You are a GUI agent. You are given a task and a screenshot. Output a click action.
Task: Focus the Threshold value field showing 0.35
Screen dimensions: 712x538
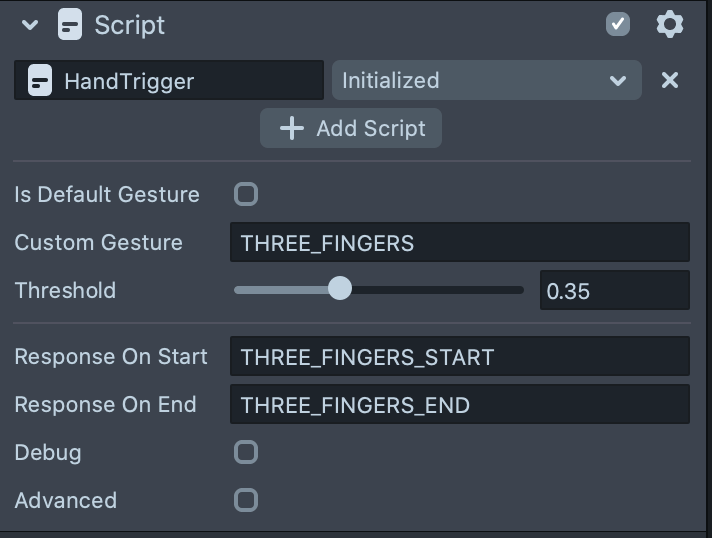coord(614,291)
